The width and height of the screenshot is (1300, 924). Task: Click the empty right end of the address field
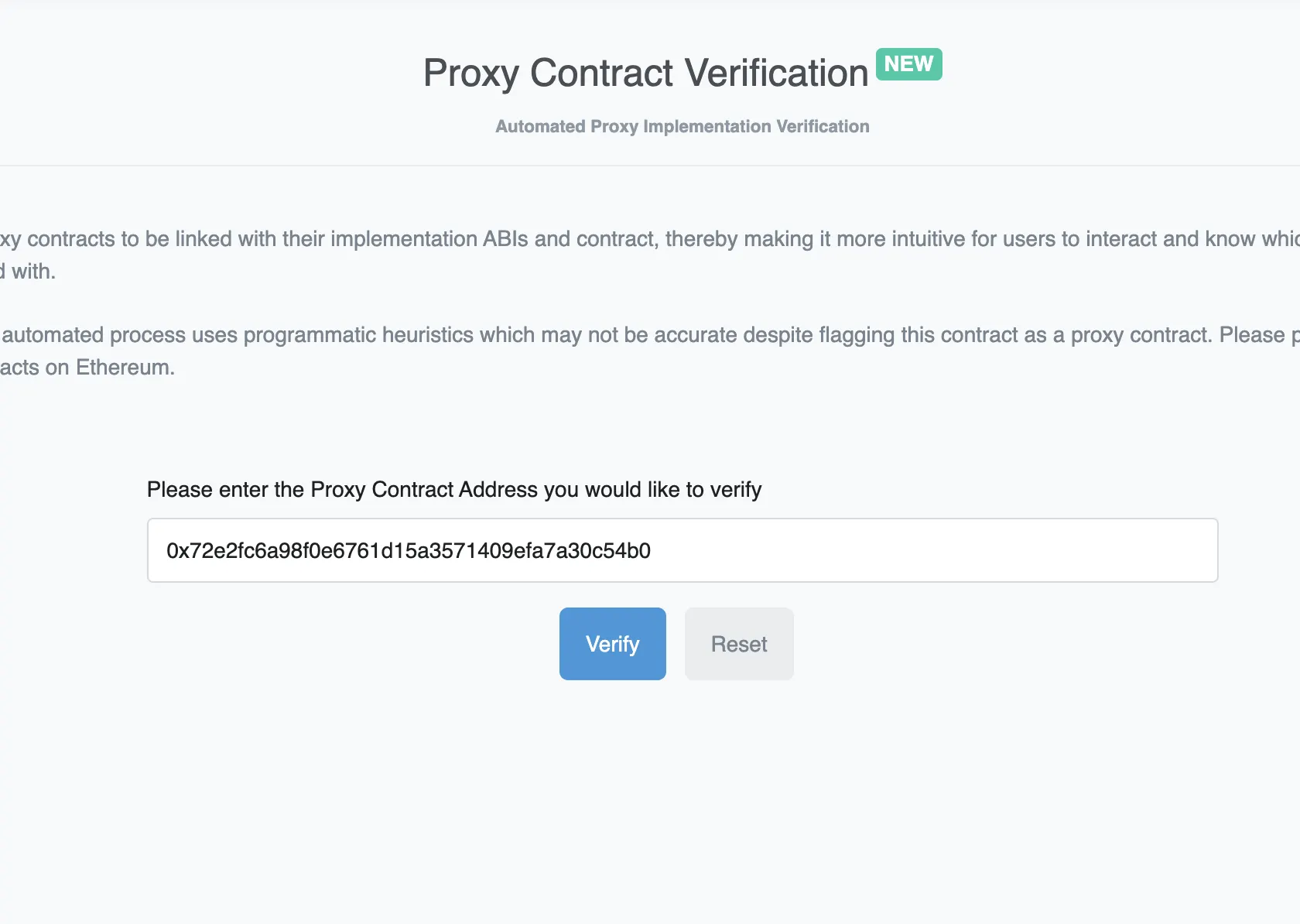coord(1083,550)
